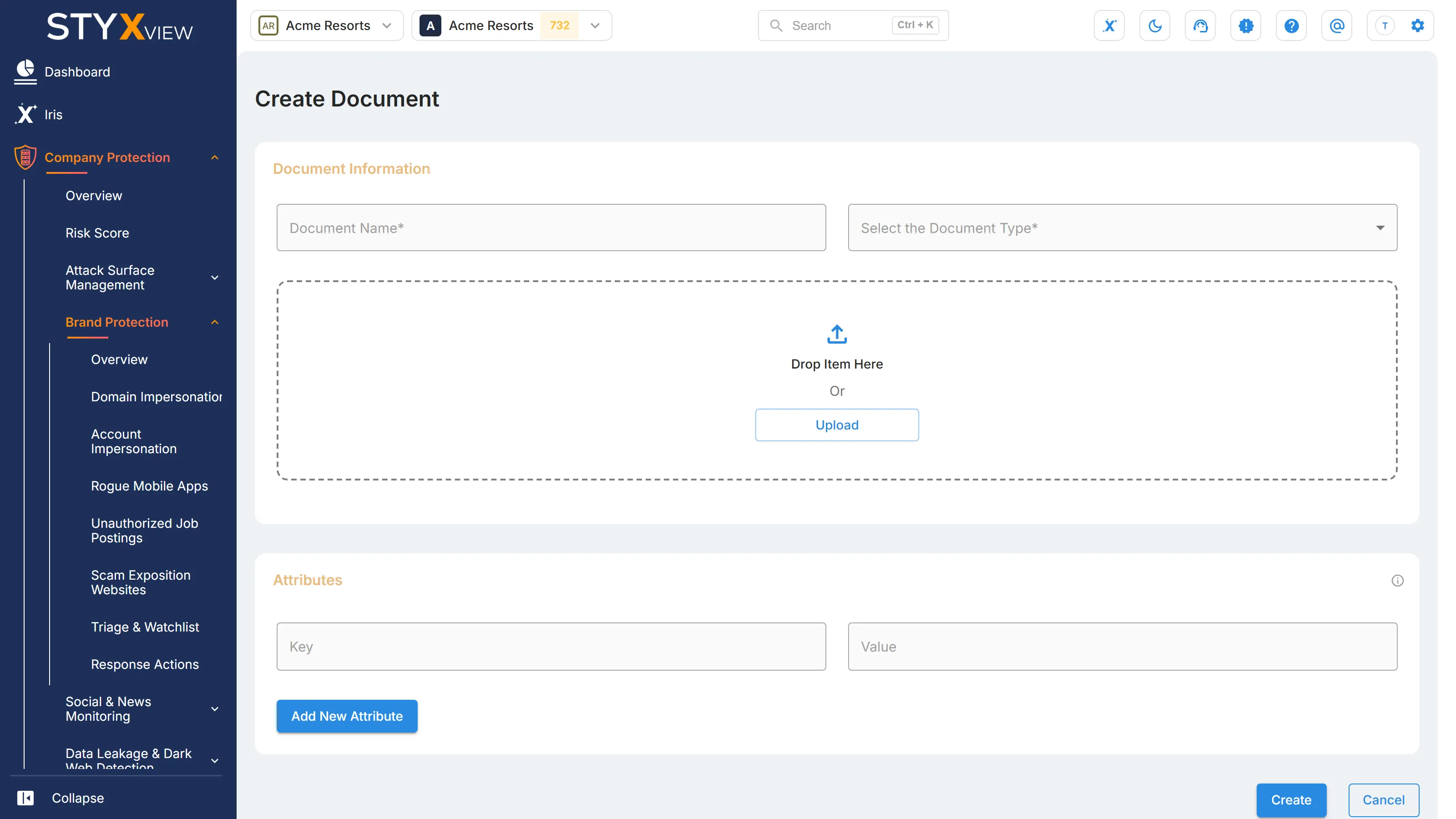Click the Create button
Image resolution: width=1456 pixels, height=819 pixels.
coord(1291,800)
